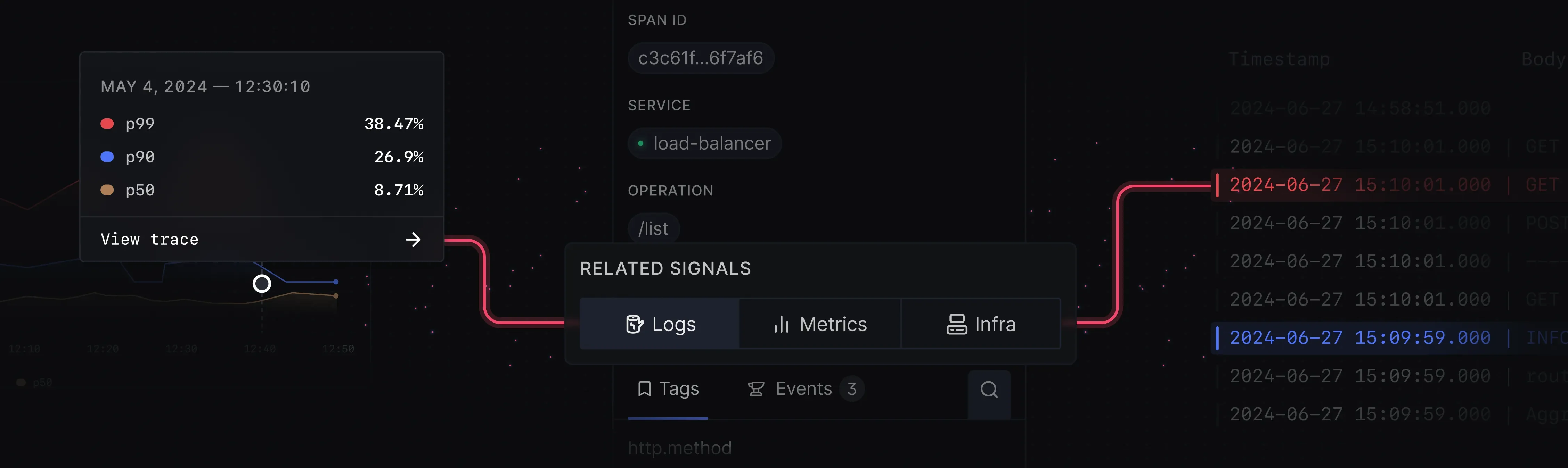Click the Events icon
This screenshot has width=1568, height=468.
coord(756,389)
